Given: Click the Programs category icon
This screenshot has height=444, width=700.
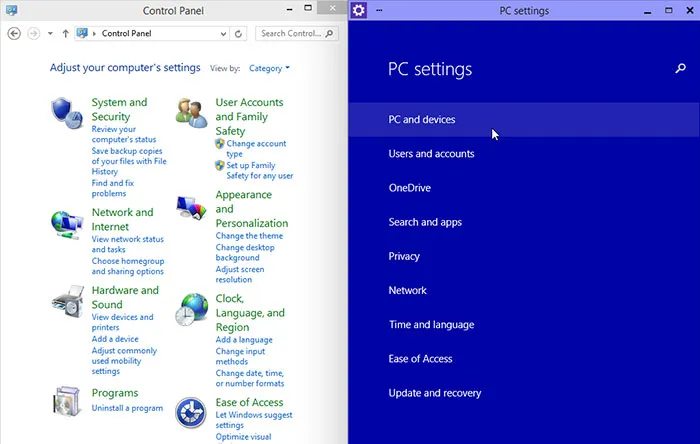Looking at the screenshot, I should 66,399.
